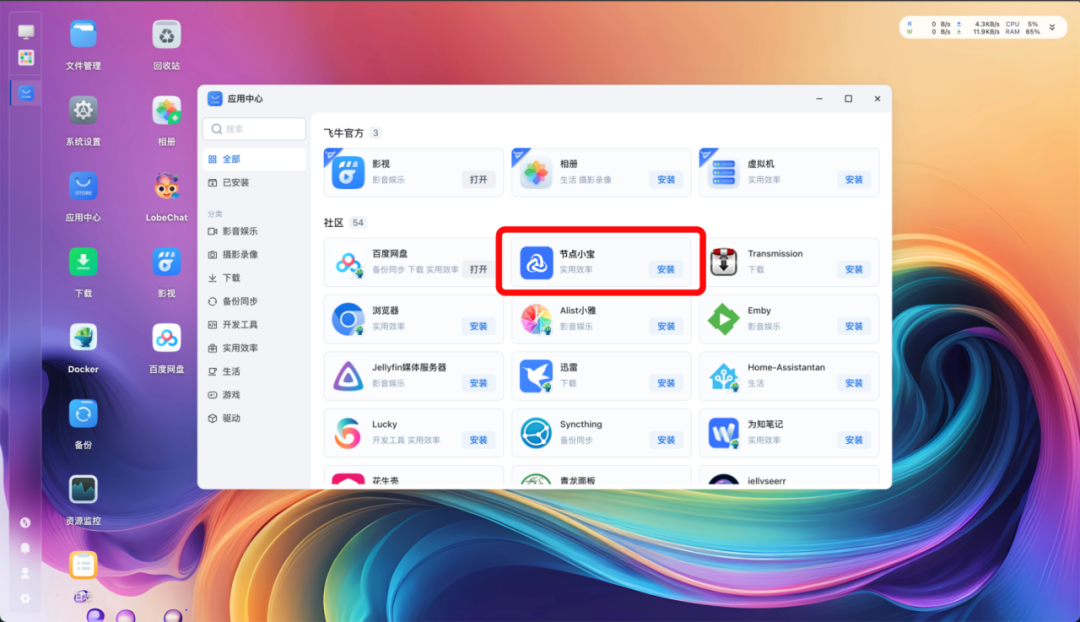
Task: Open the user profile icon in dock
Action: coord(25,573)
